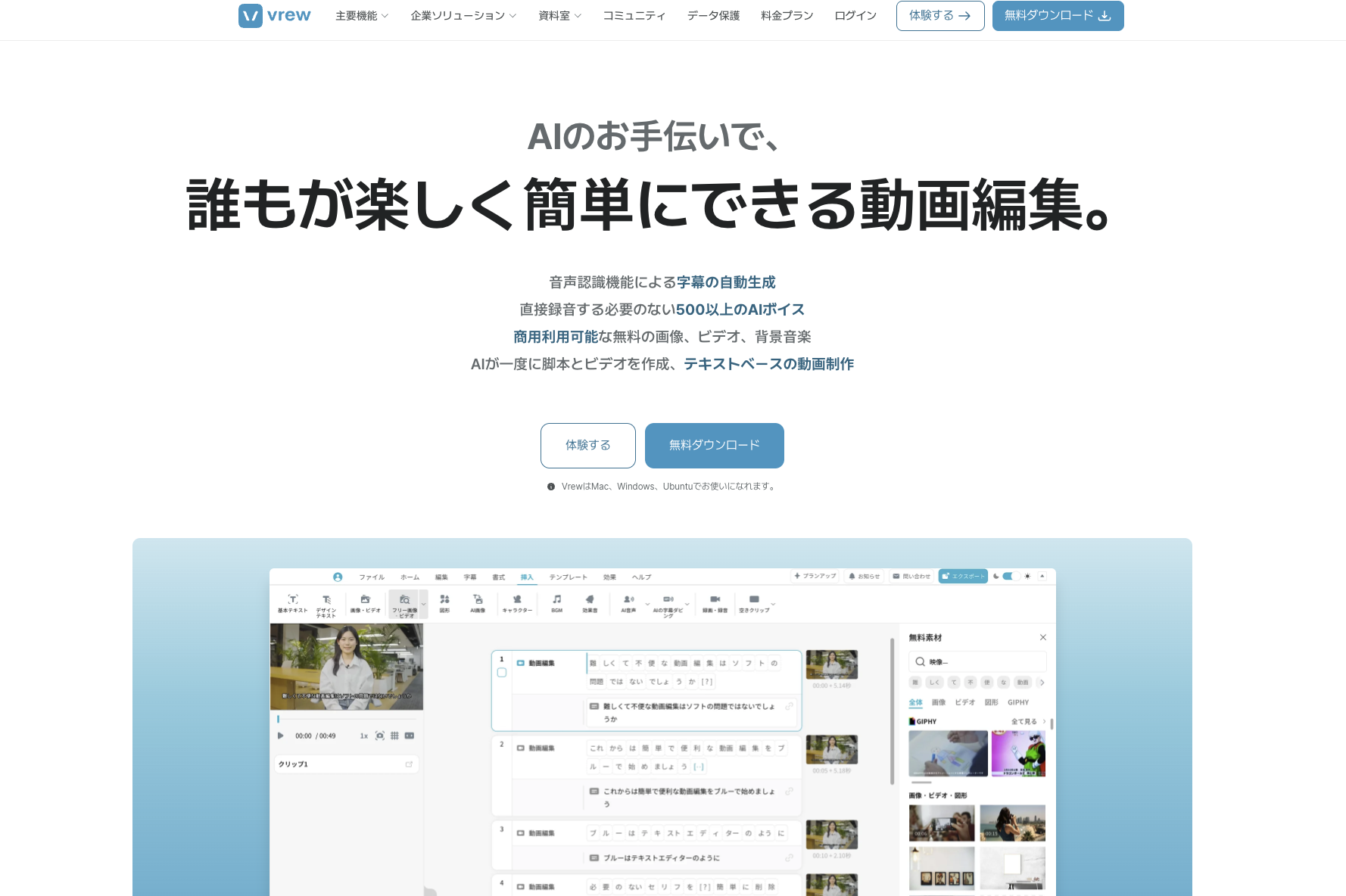
Task: Open the 主要機能 dropdown menu
Action: pyautogui.click(x=362, y=16)
